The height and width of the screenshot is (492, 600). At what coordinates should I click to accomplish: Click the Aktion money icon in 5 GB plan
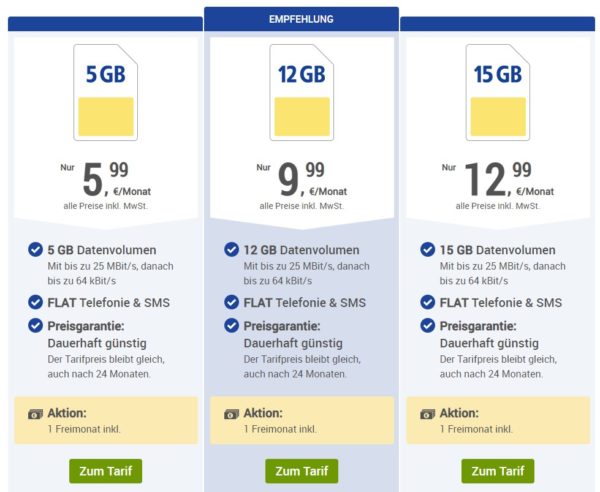35,413
